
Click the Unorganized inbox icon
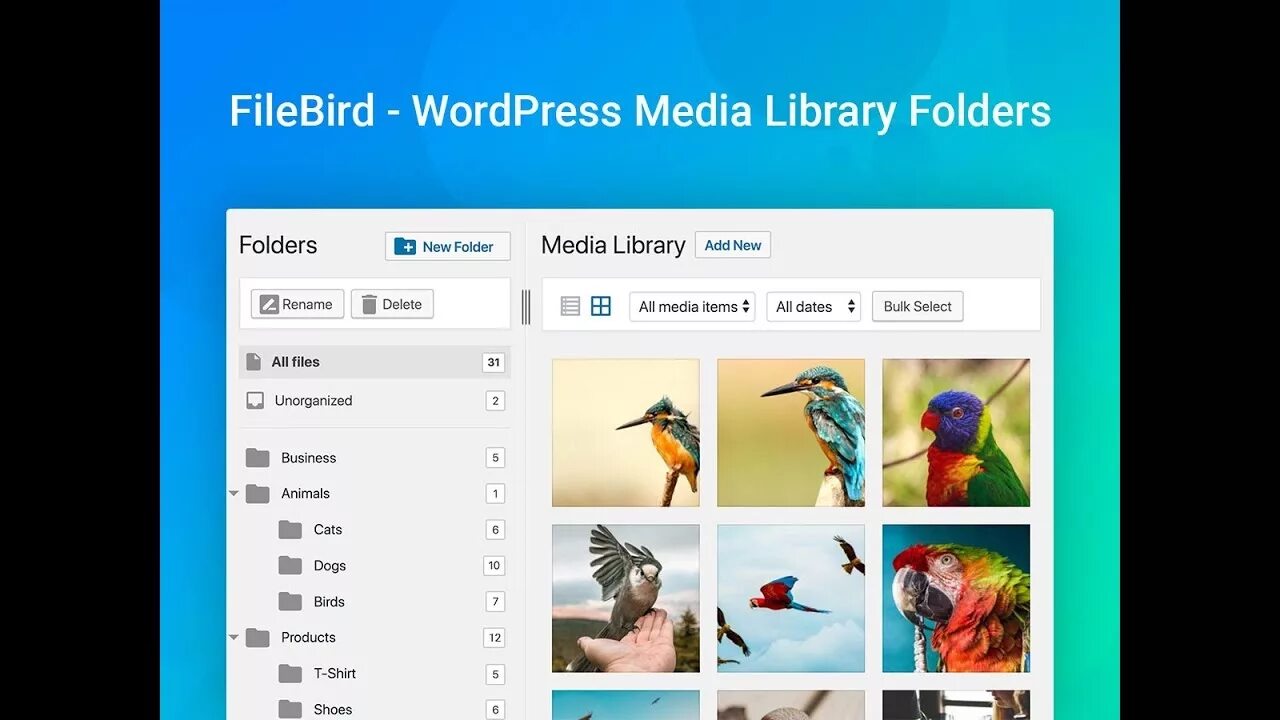point(255,400)
